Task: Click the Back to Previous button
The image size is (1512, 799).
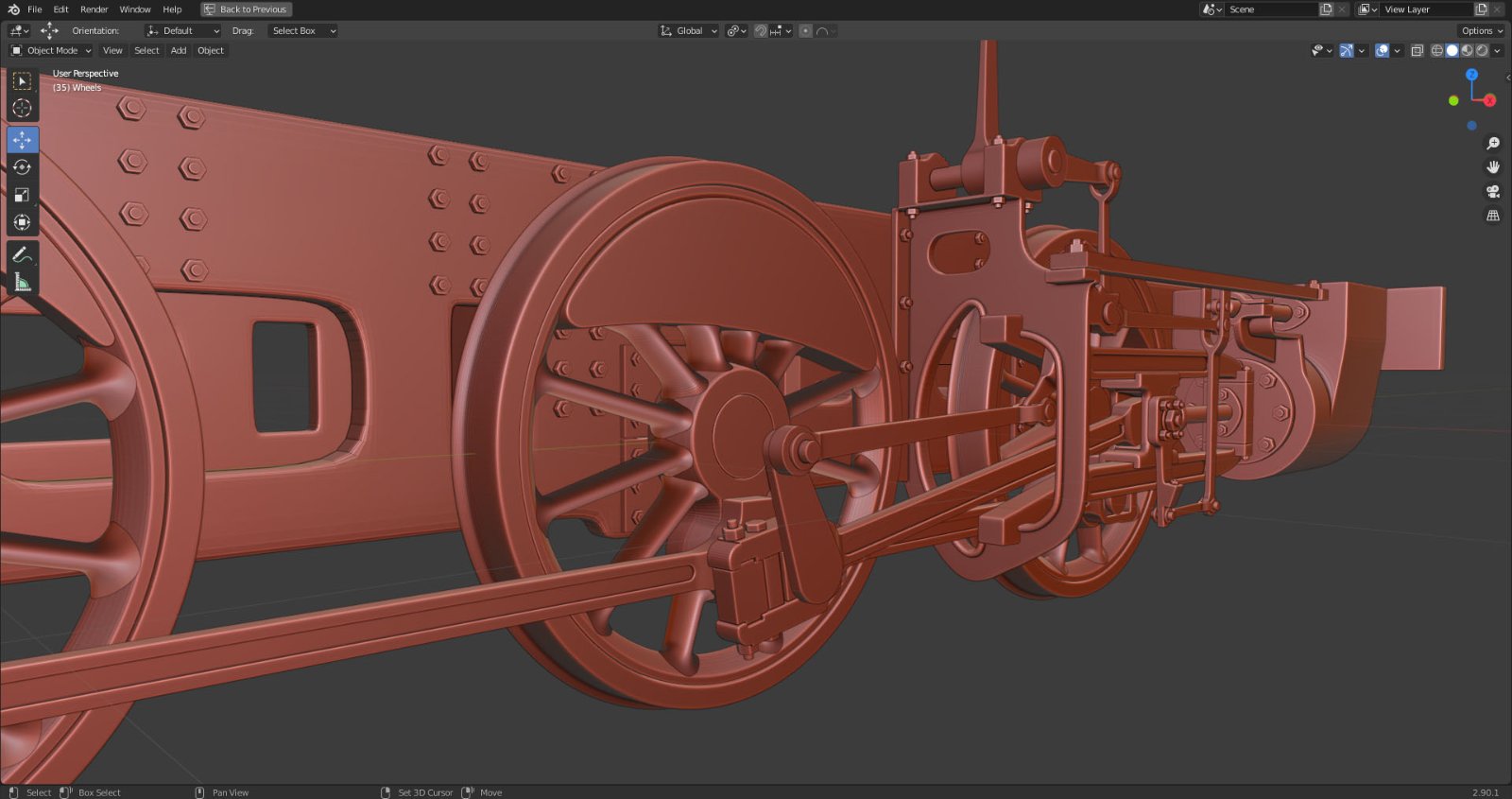Action: (246, 9)
